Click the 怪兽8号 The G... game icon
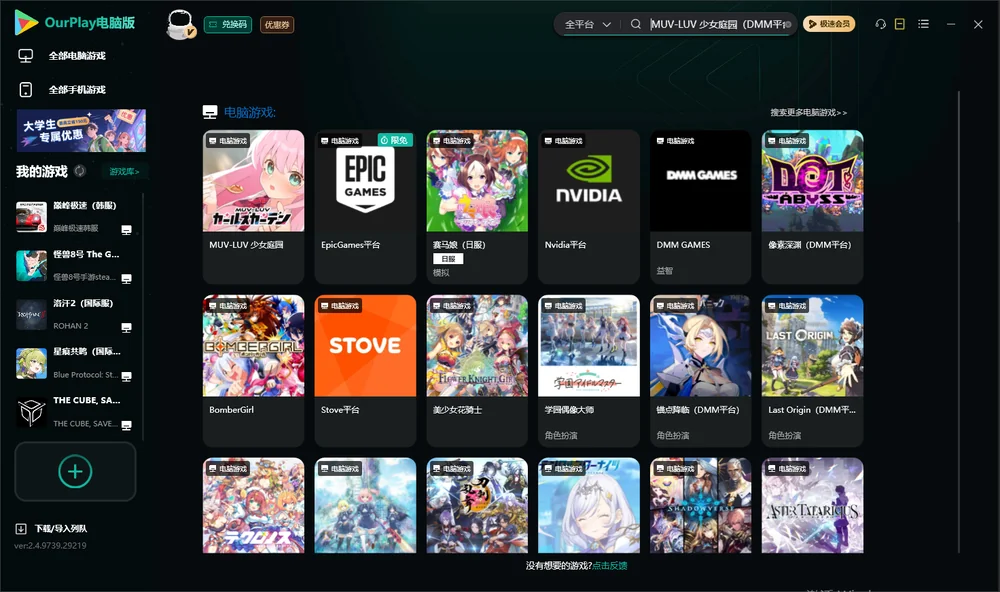The height and width of the screenshot is (592, 1000). point(31,265)
